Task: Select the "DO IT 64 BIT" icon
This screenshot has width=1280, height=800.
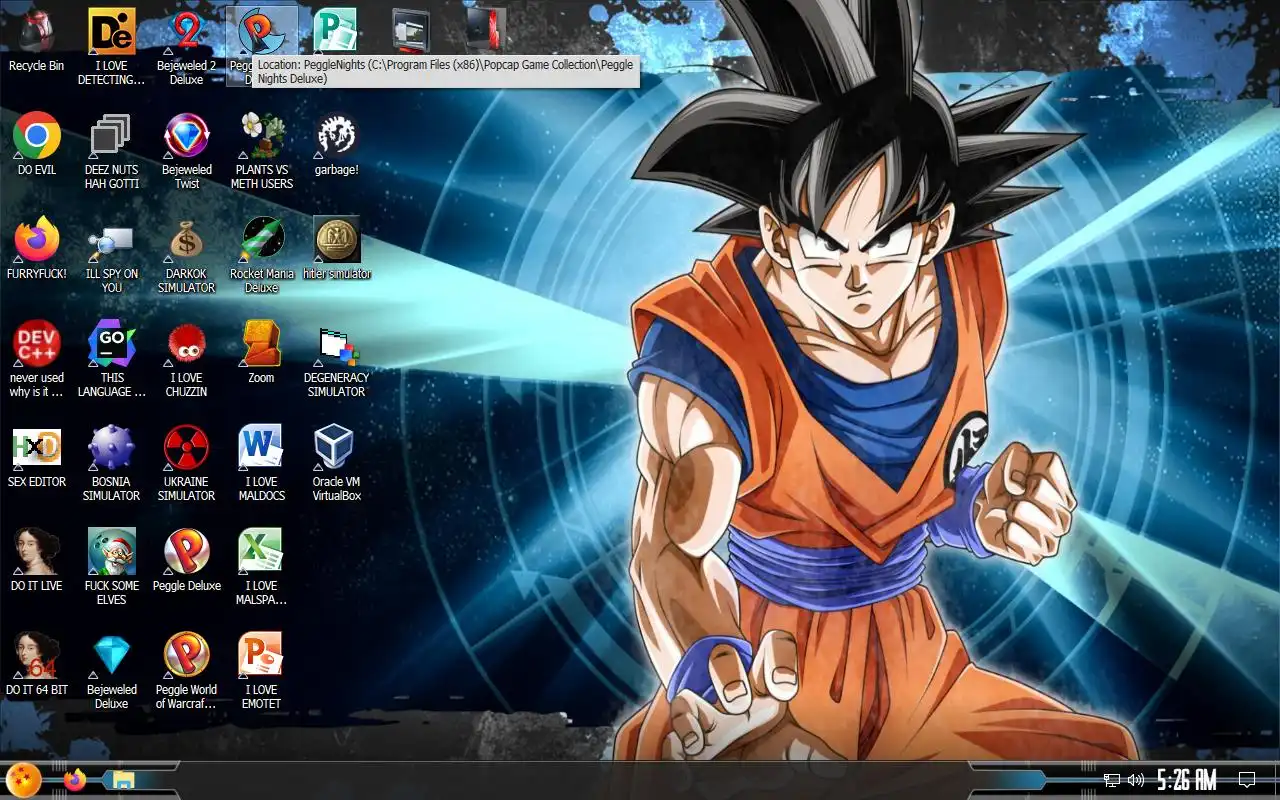Action: coord(37,664)
